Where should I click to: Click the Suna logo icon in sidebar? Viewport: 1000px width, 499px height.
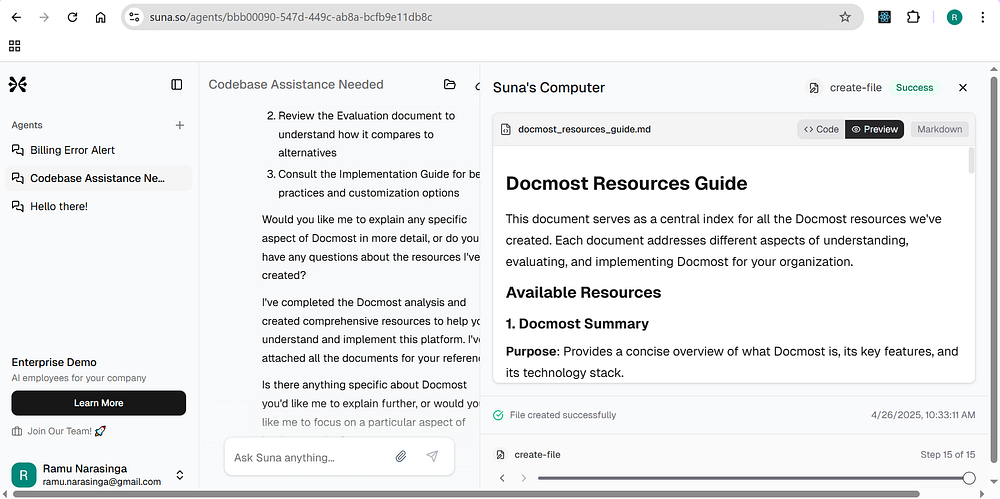pyautogui.click(x=18, y=84)
